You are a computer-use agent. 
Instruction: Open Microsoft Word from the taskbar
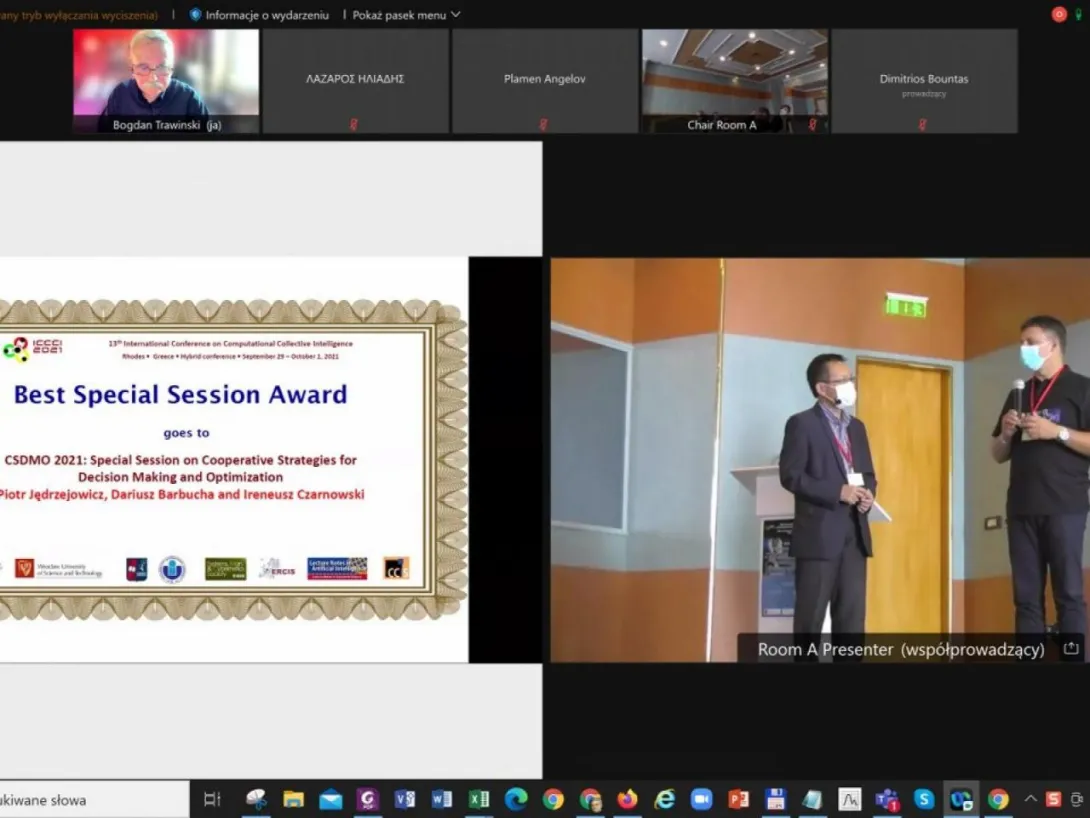441,799
